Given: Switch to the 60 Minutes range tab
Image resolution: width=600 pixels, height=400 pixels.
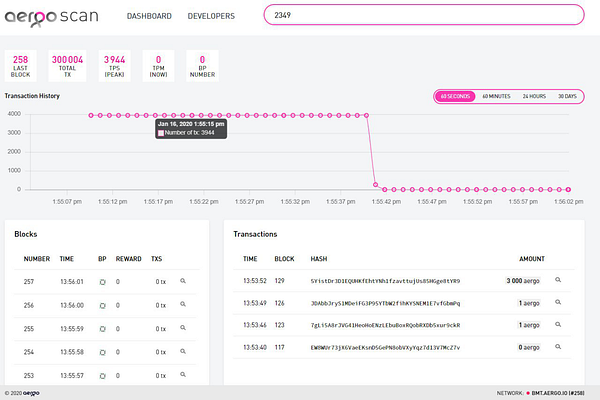Looking at the screenshot, I should click(496, 96).
